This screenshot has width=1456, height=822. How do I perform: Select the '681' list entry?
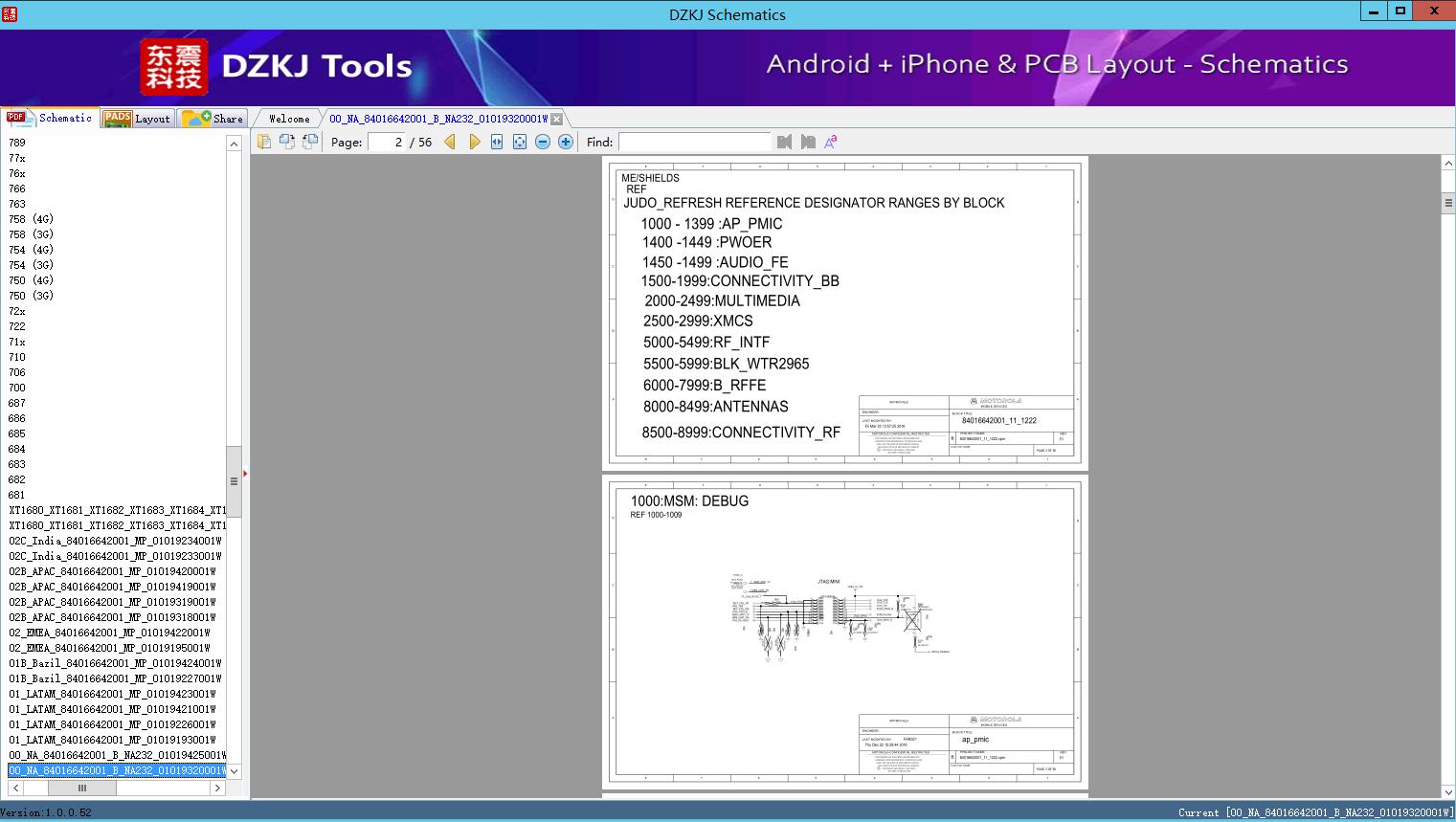tap(17, 495)
